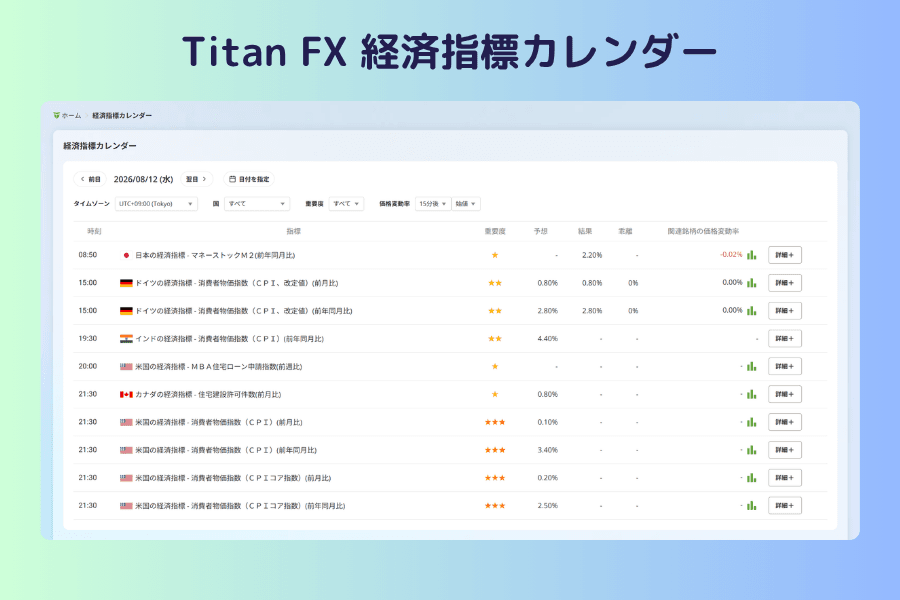
Task: Click the 19:30 time cell
Action: point(88,339)
